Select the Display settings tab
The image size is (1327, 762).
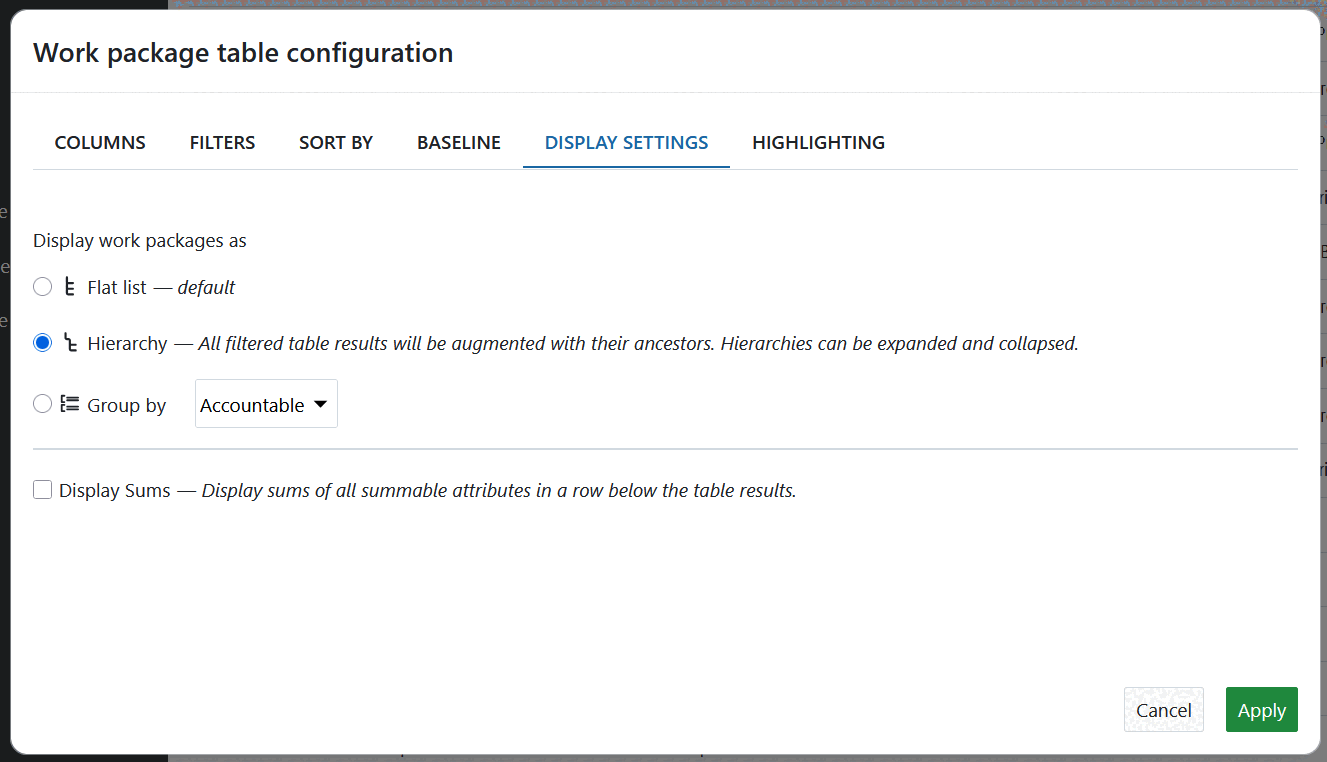626,143
